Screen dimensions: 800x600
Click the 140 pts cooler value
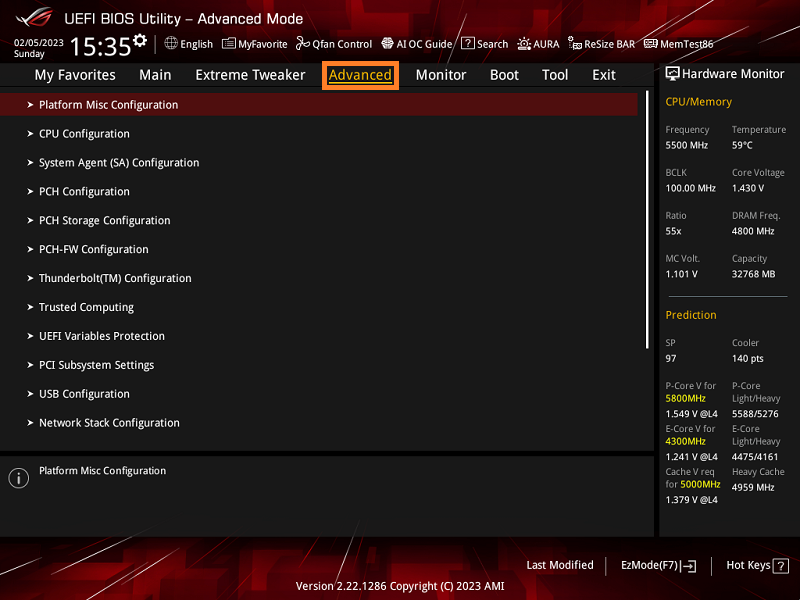[x=747, y=359]
